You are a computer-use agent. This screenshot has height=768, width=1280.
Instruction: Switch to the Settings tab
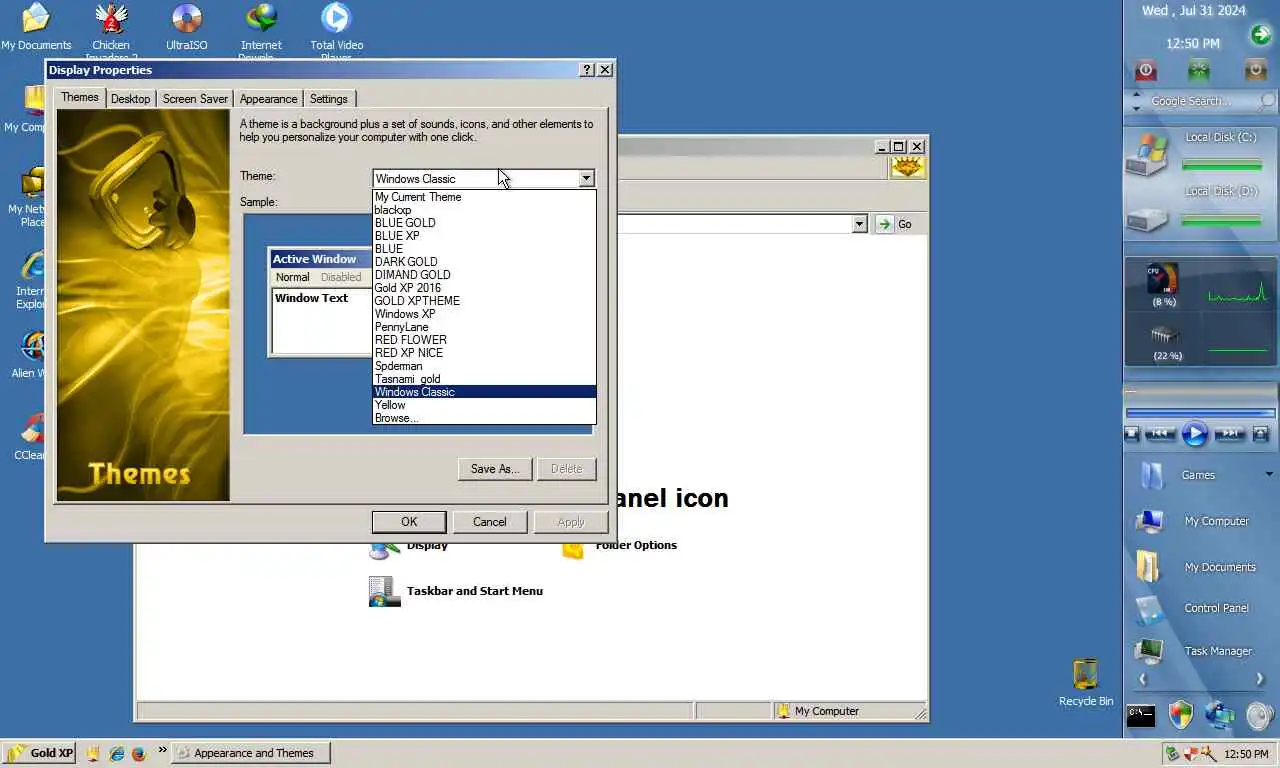328,99
